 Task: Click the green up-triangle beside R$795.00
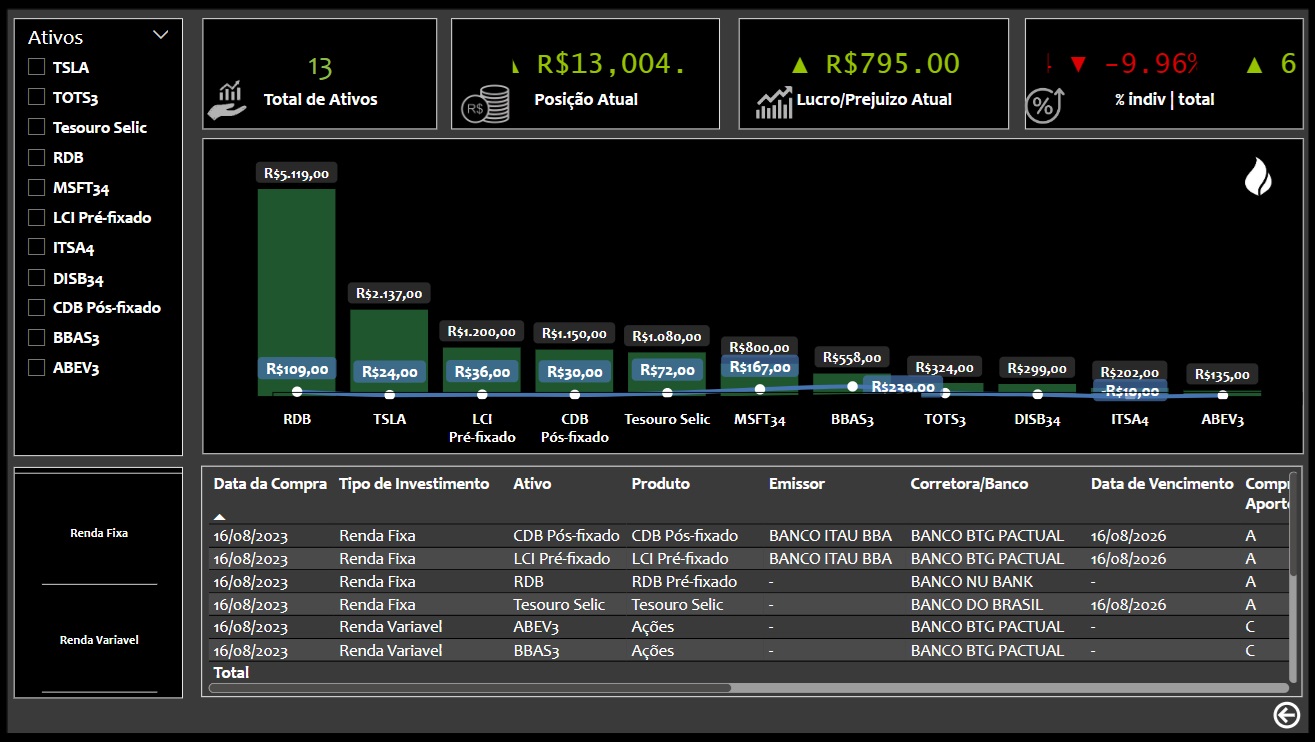click(x=799, y=66)
